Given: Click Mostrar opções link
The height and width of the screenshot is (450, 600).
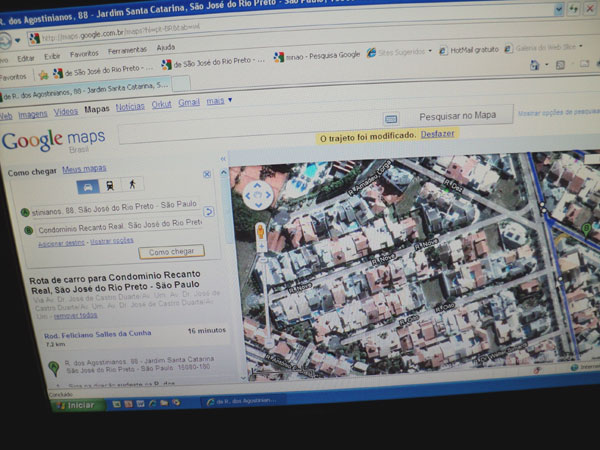Looking at the screenshot, I should click(x=112, y=241).
